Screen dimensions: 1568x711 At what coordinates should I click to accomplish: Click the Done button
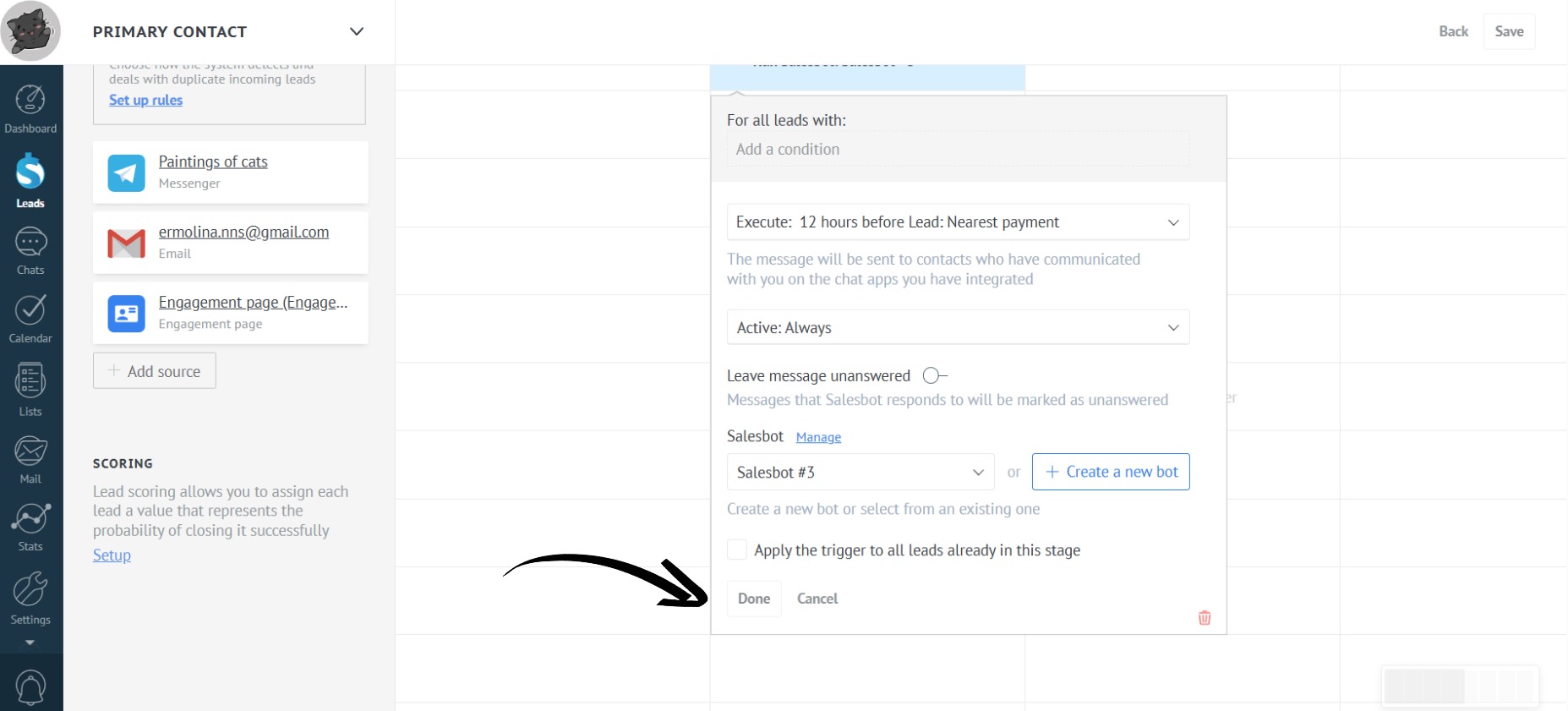(x=754, y=599)
